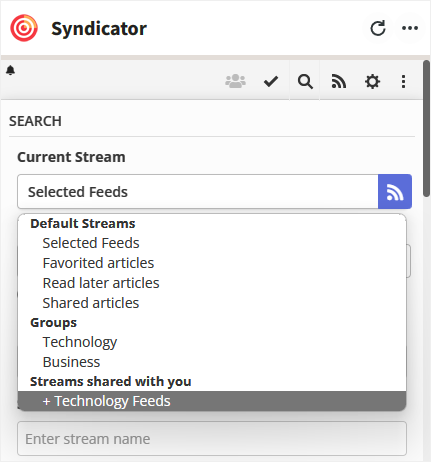
Task: Refresh feeds with circular arrow icon
Action: 378,28
